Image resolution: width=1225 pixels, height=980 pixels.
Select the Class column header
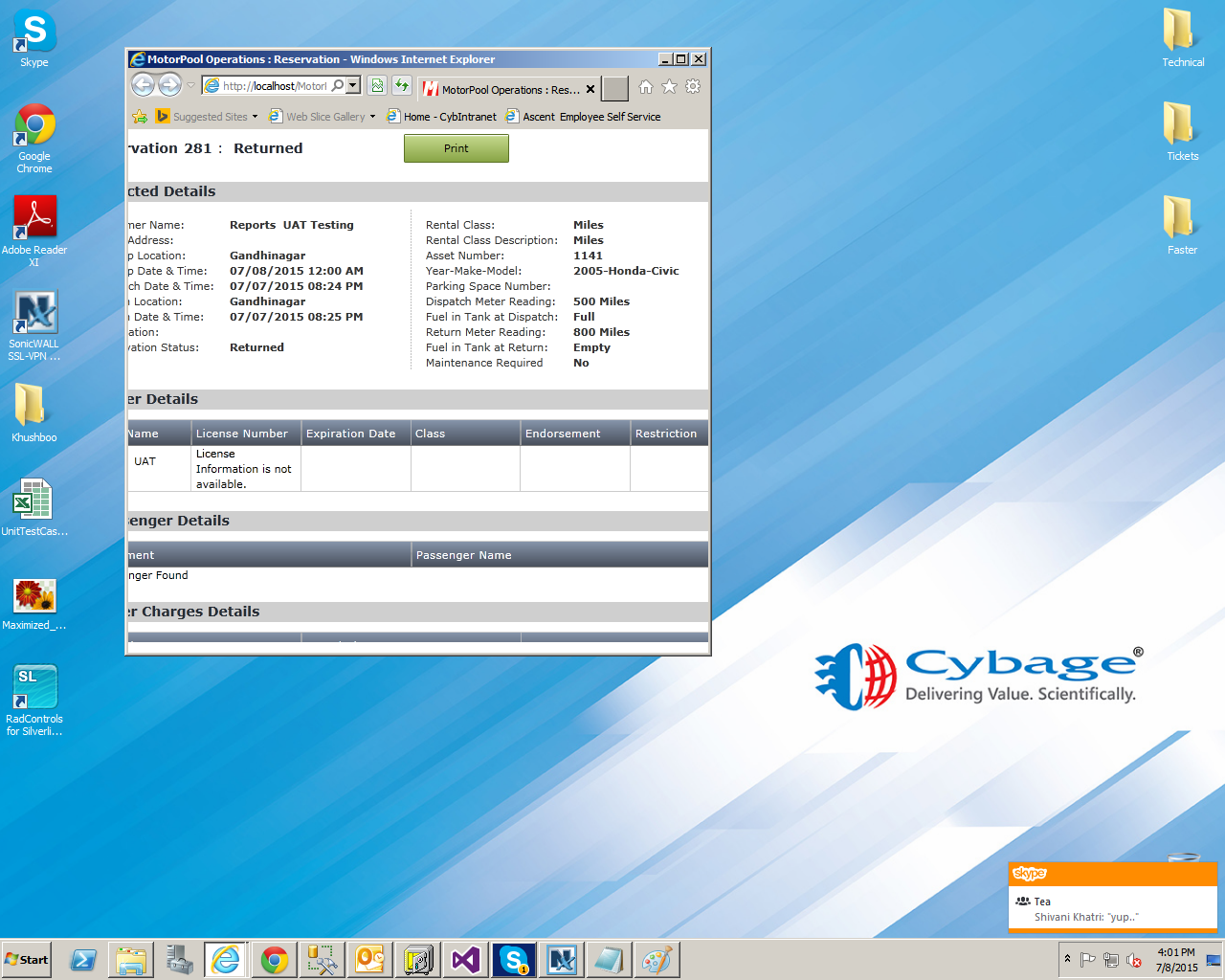pos(465,434)
